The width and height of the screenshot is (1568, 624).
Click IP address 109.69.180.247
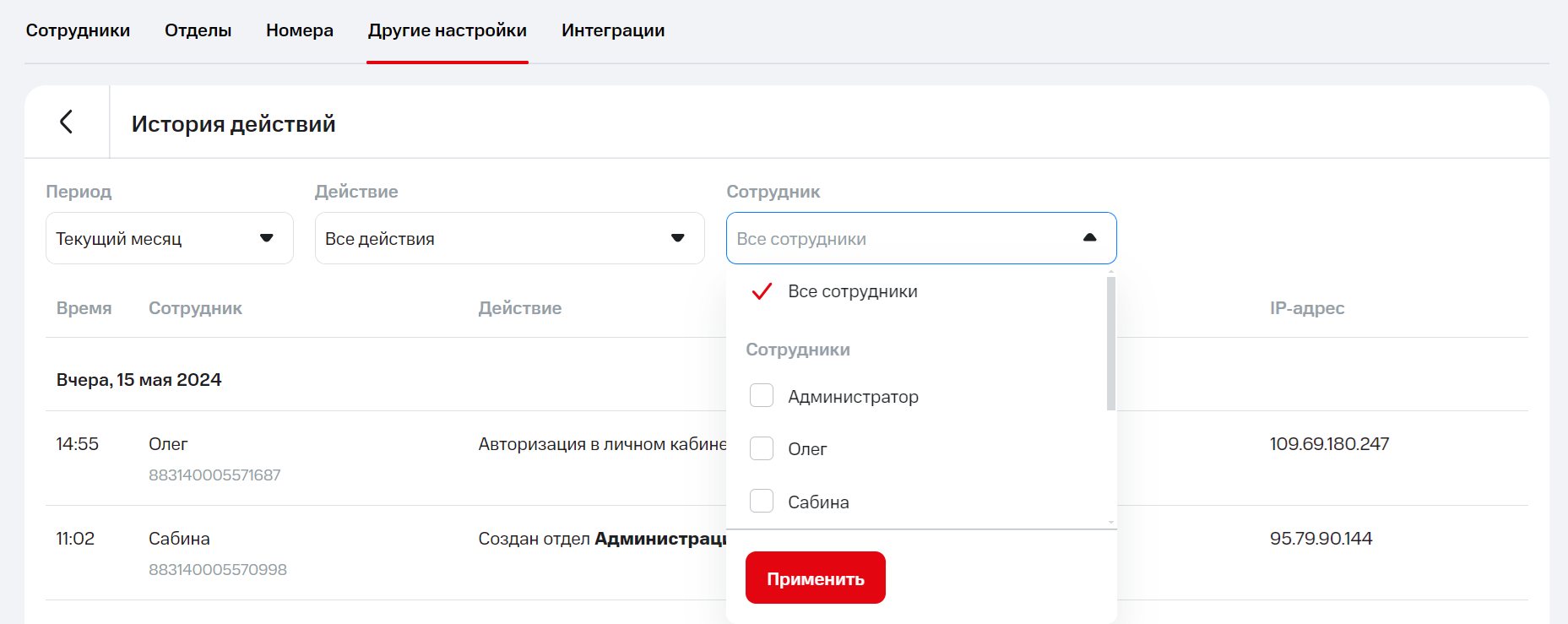coord(1329,444)
